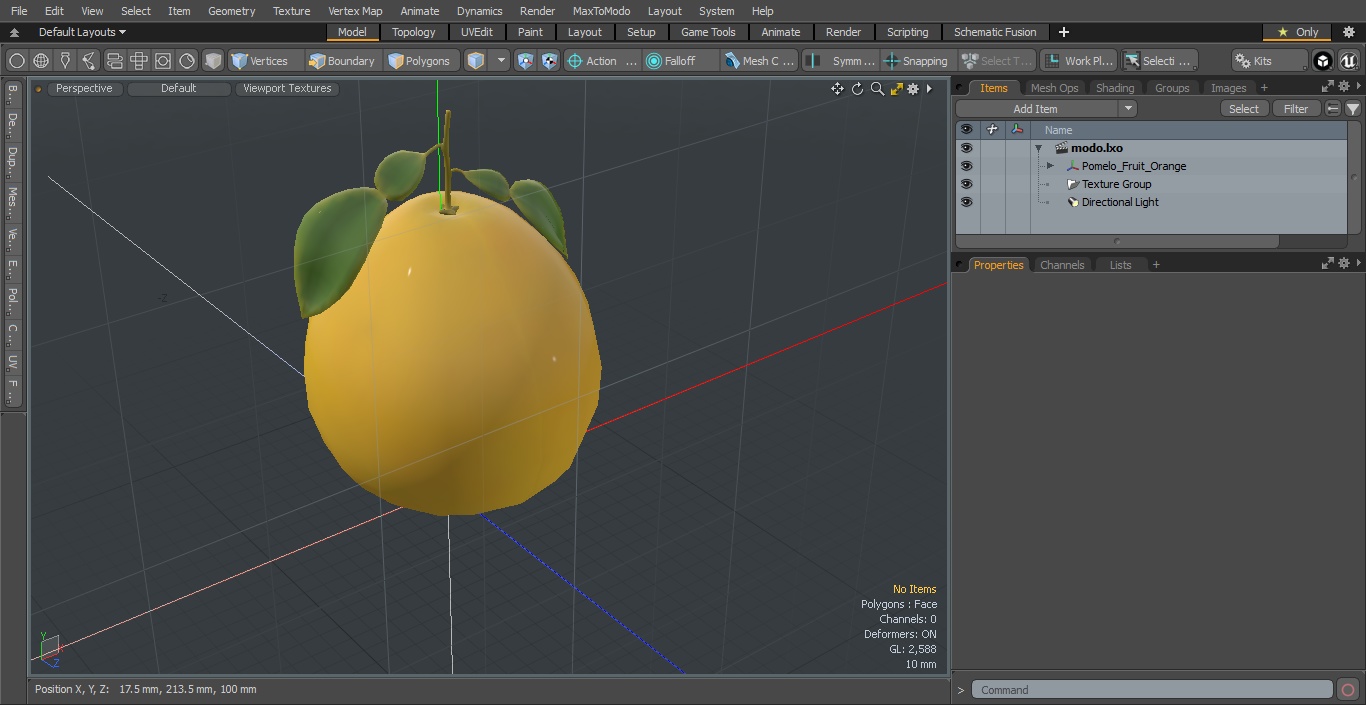Open the Add Item dropdown arrow
1366x705 pixels.
tap(1128, 109)
